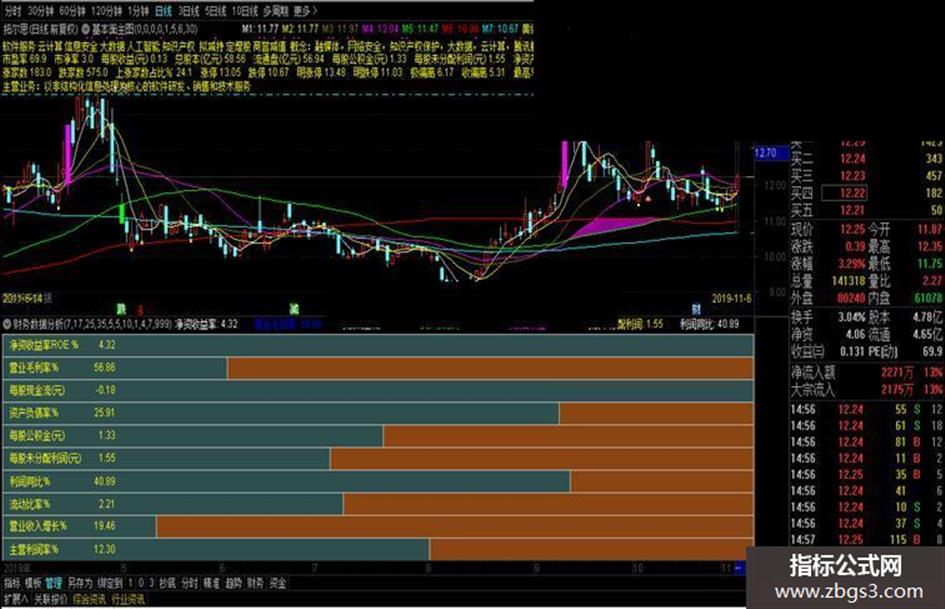Click the end date 2019-11-6 label
Image resolution: width=945 pixels, height=609 pixels.
[x=732, y=298]
